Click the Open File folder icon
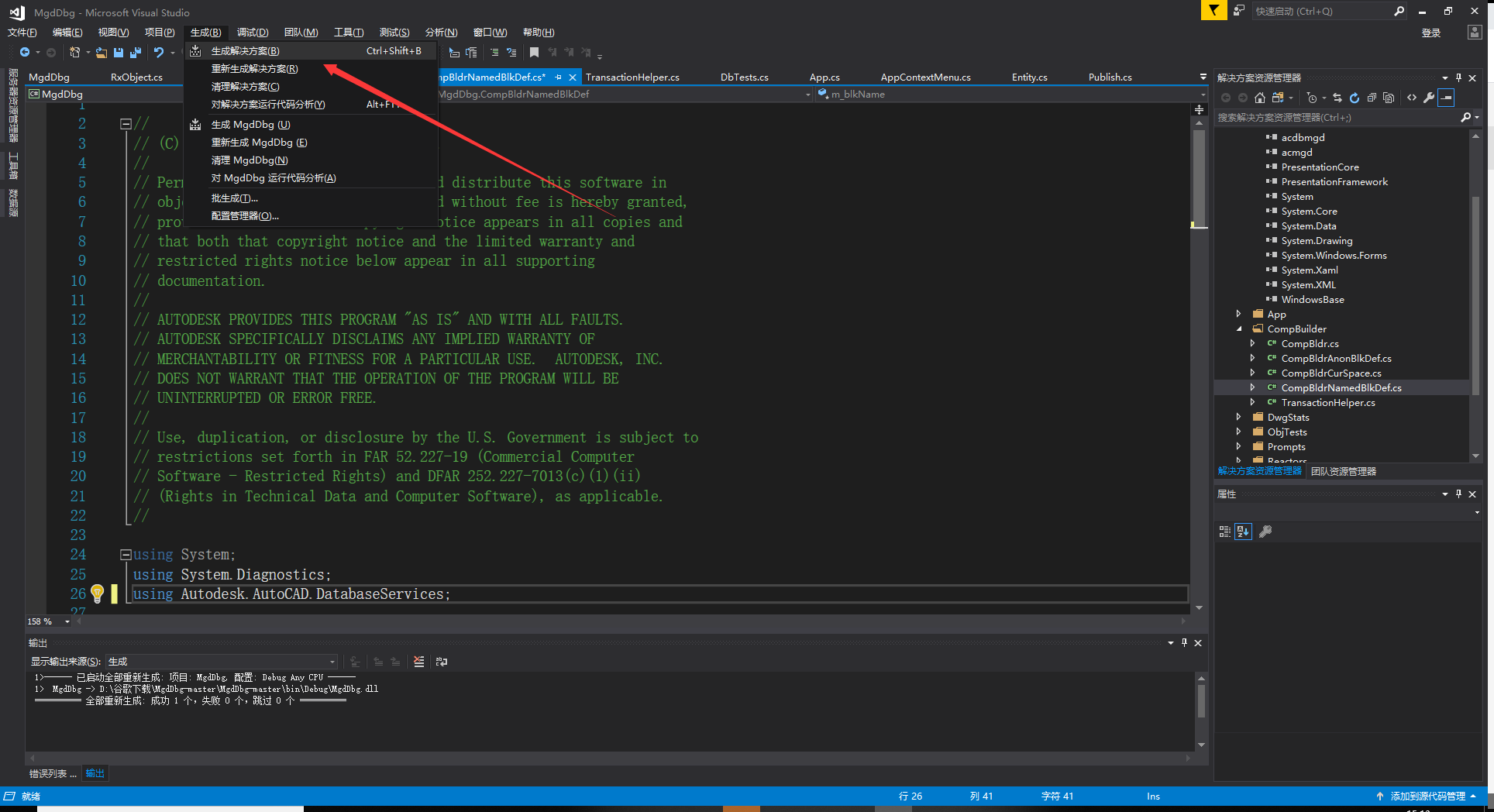This screenshot has width=1494, height=812. tap(102, 53)
